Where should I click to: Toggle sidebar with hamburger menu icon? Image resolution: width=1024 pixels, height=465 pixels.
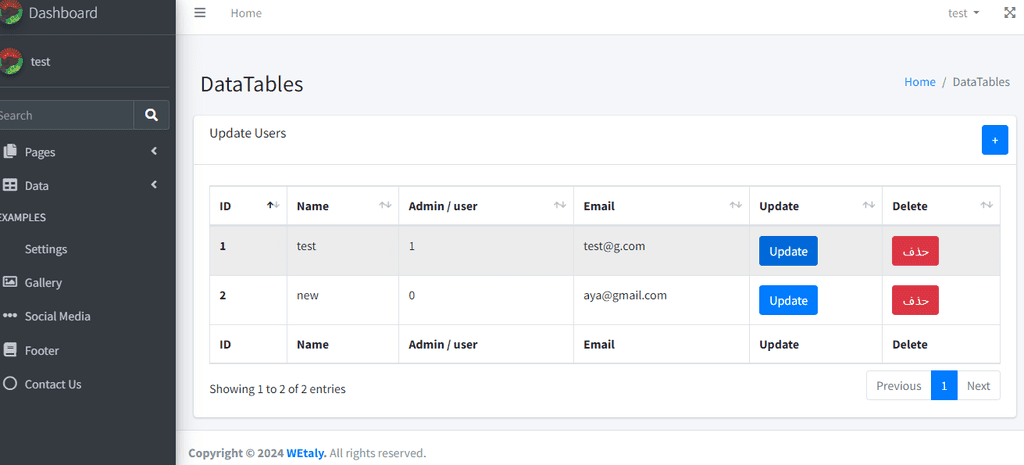click(x=200, y=13)
